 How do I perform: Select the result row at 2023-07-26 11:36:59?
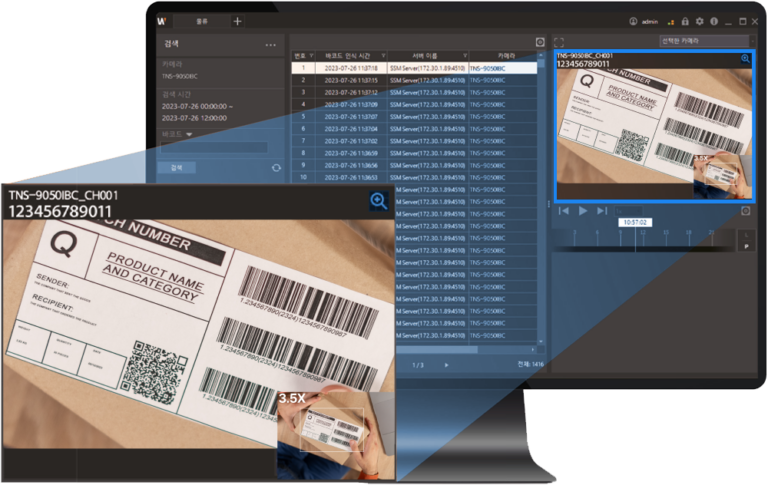[x=414, y=153]
